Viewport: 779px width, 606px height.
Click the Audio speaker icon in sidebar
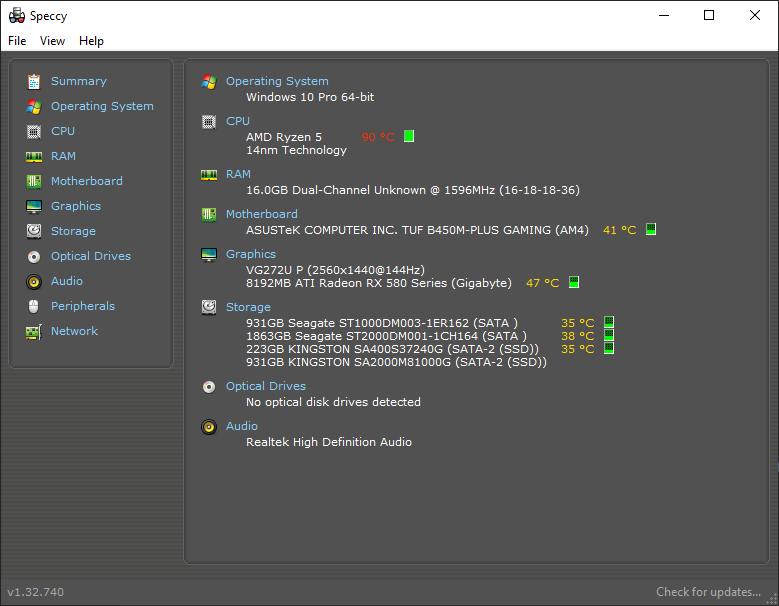click(34, 282)
